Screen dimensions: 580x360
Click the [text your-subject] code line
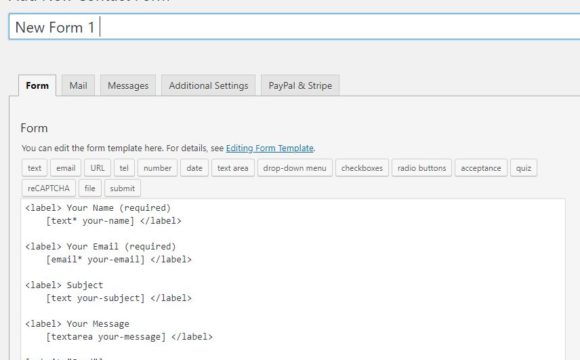tap(119, 298)
